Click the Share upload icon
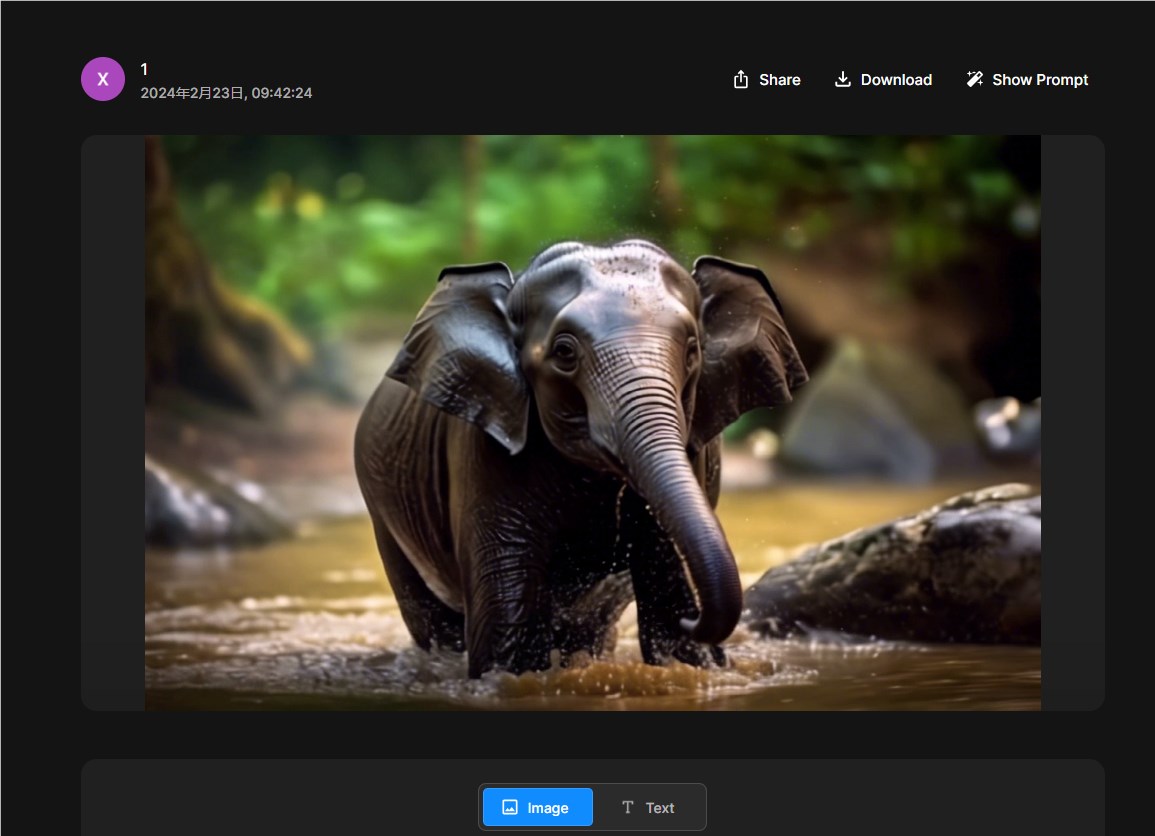 [x=740, y=80]
